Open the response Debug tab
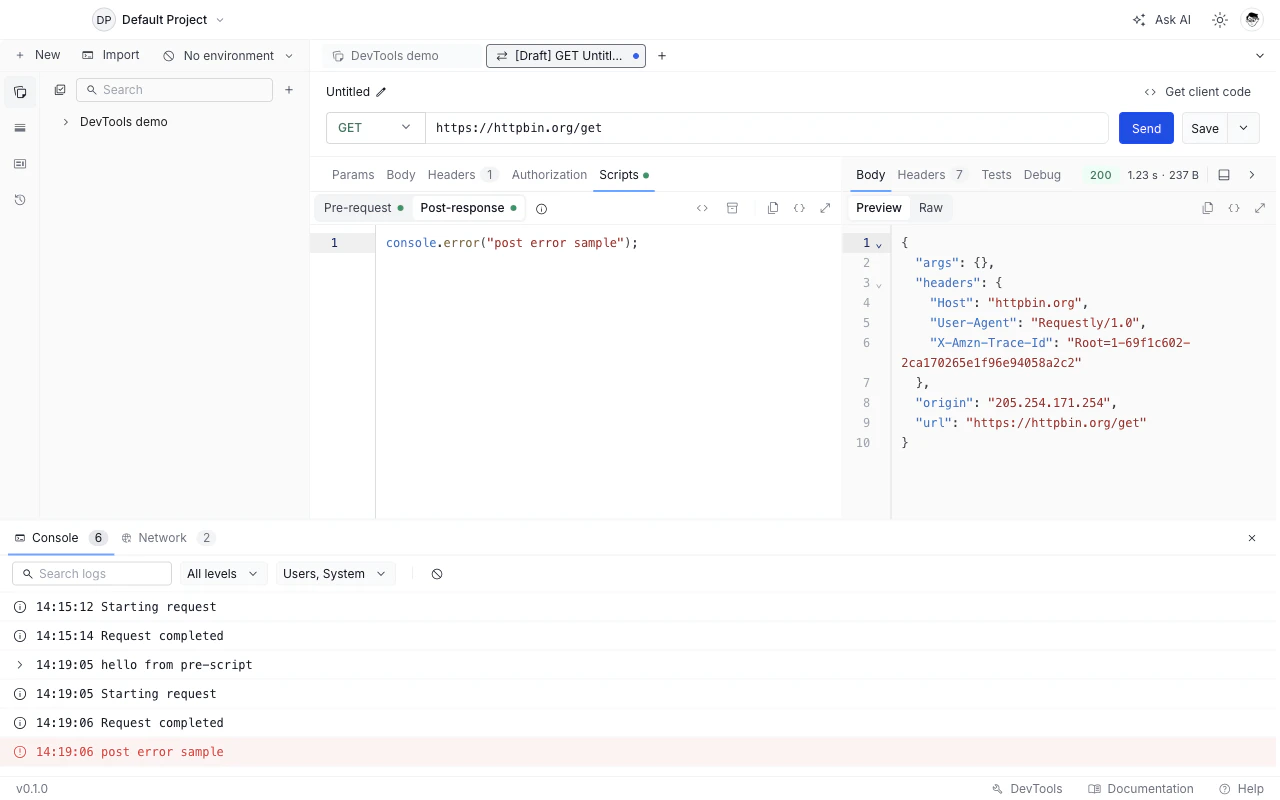This screenshot has width=1280, height=800. point(1042,175)
